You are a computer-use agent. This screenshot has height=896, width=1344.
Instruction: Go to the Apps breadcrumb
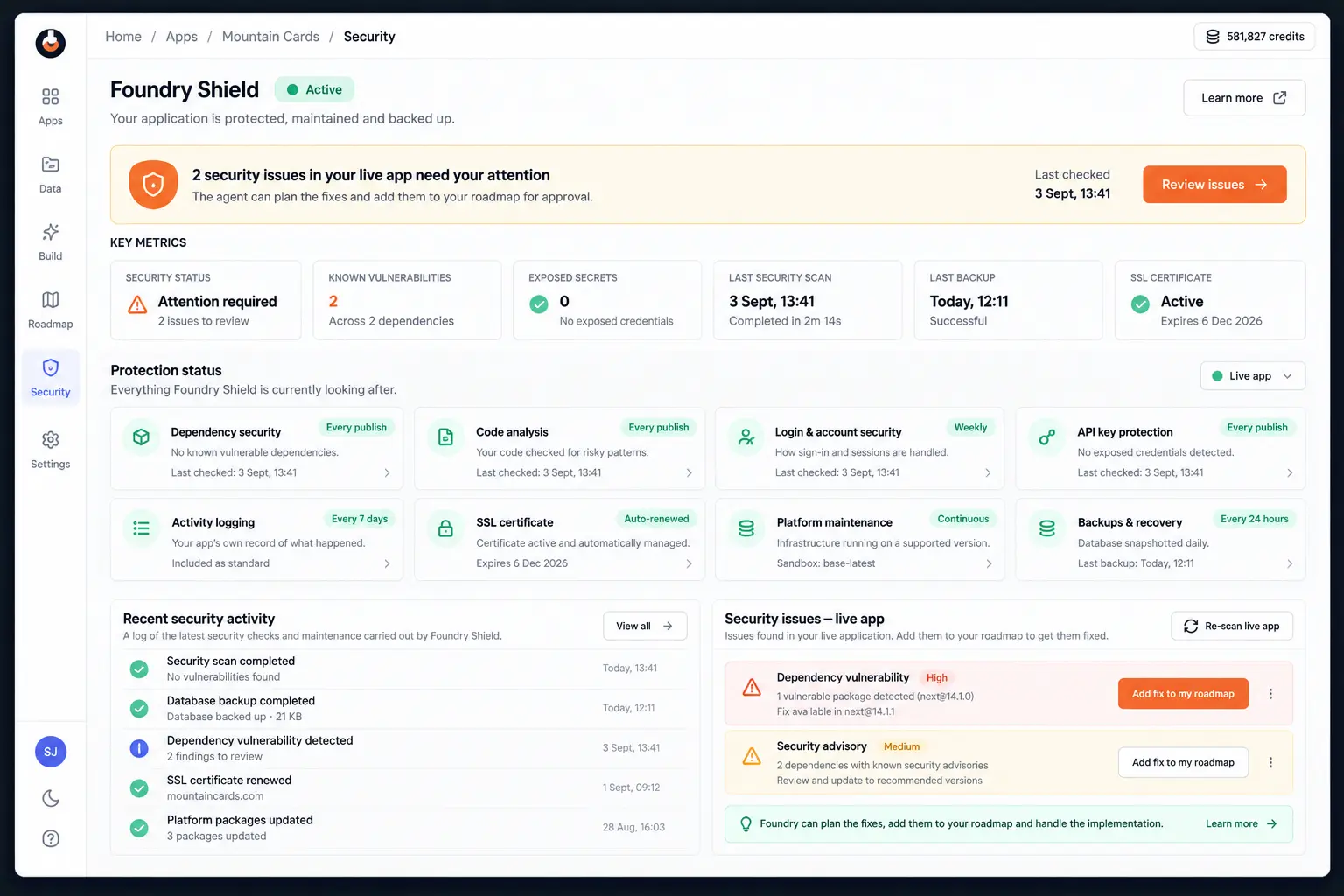pos(182,37)
